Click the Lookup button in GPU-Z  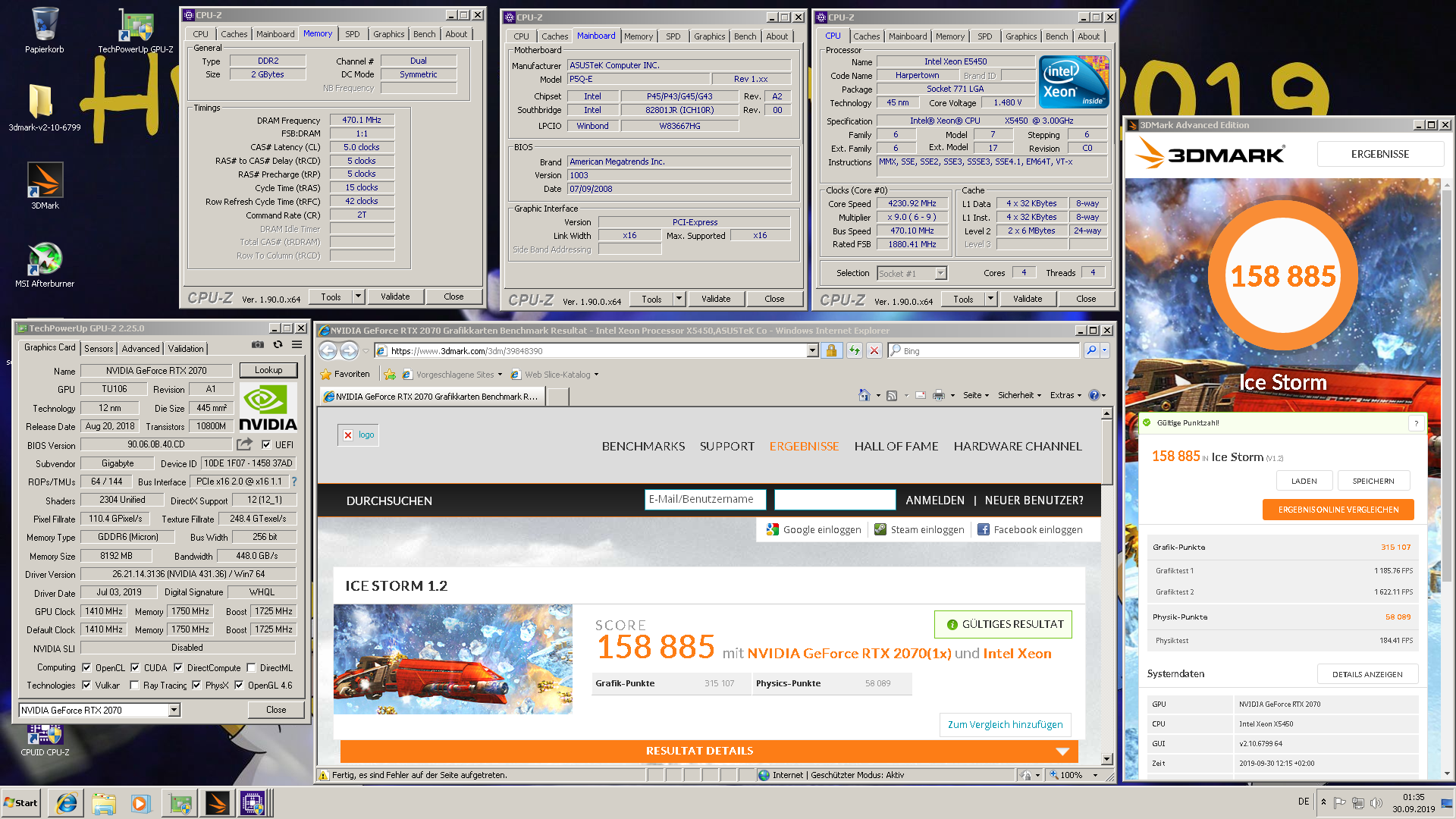[268, 370]
